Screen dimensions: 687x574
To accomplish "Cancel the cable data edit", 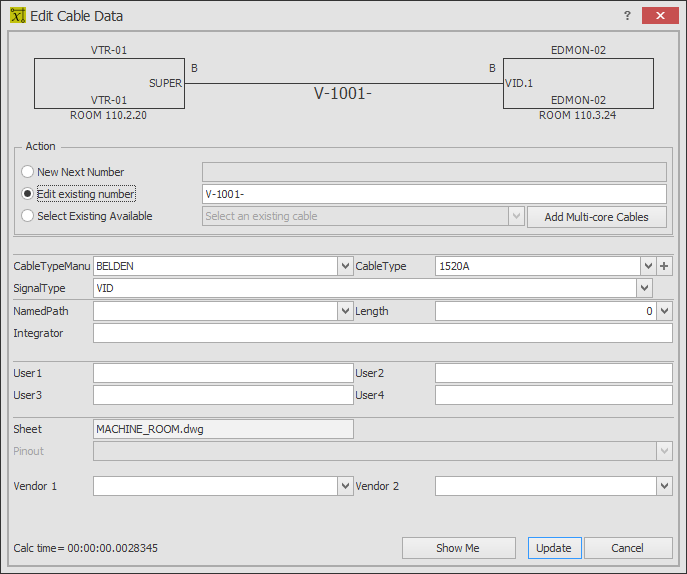I will click(x=628, y=548).
